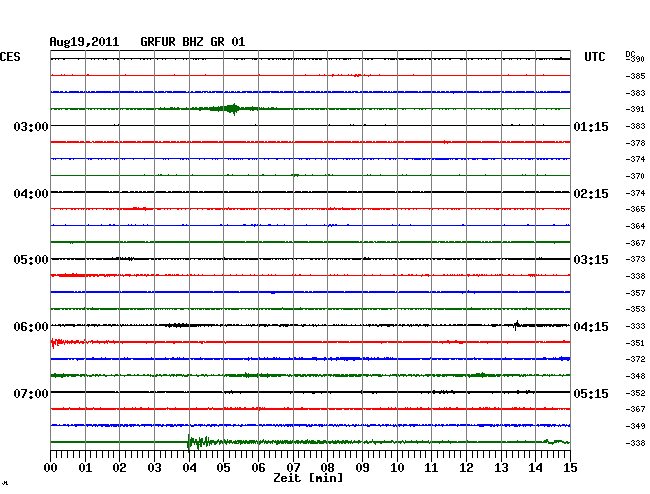Select minute tick label 04
The height and width of the screenshot is (494, 650).
click(x=189, y=468)
